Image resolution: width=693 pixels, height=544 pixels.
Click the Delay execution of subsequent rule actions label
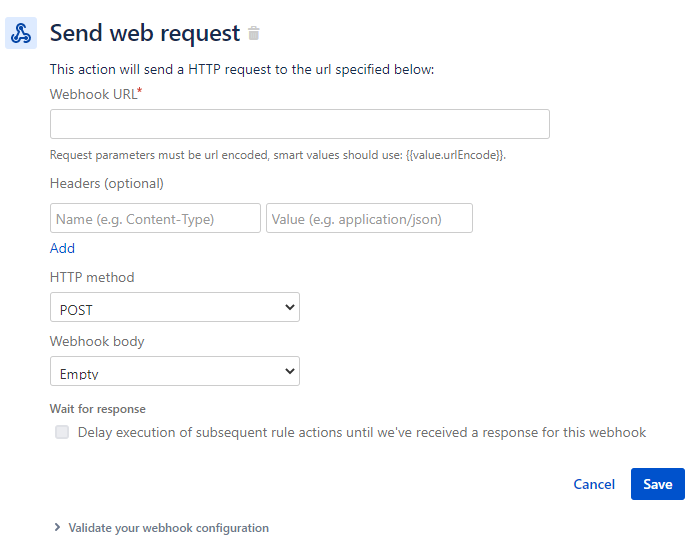pos(362,432)
